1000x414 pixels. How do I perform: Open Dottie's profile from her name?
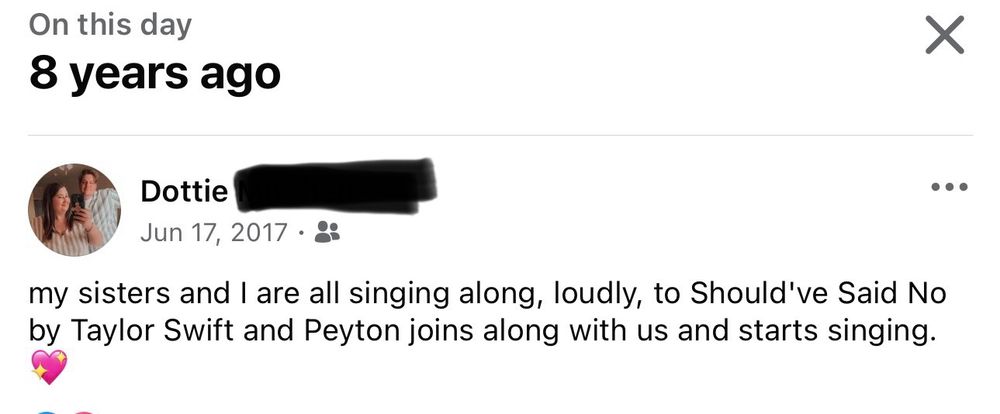point(187,190)
